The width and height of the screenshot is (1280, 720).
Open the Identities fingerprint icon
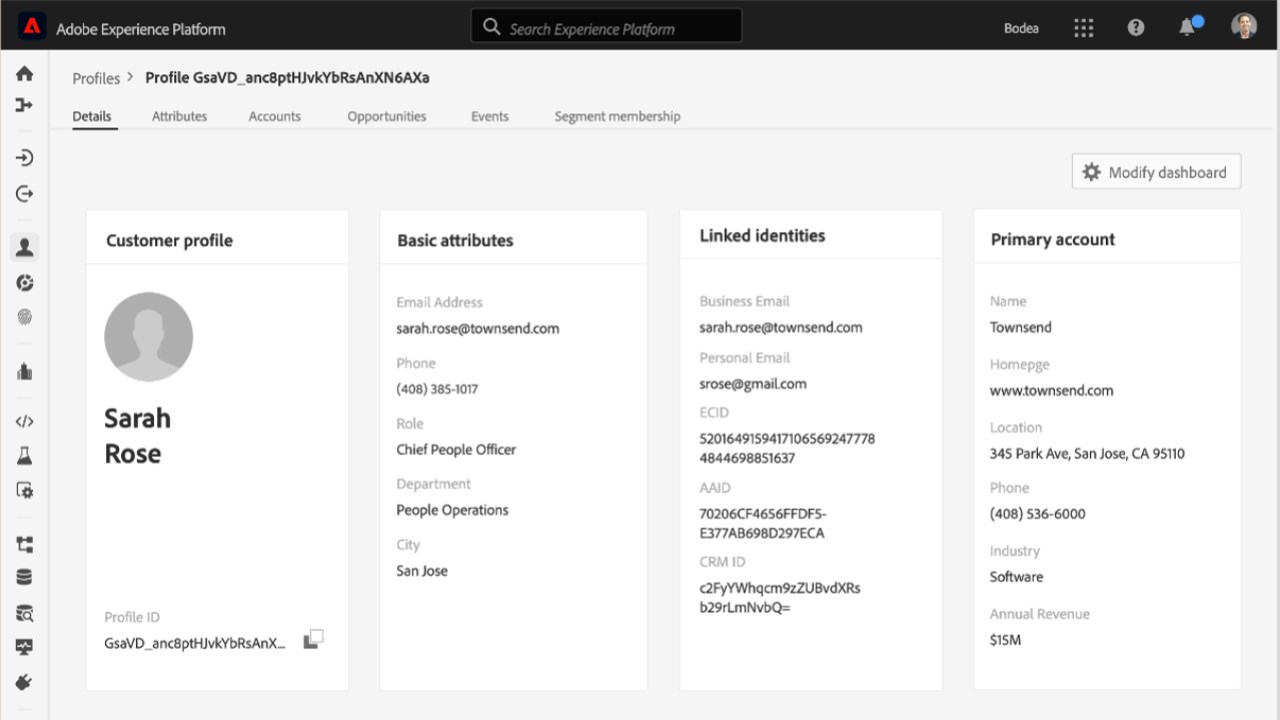[25, 317]
